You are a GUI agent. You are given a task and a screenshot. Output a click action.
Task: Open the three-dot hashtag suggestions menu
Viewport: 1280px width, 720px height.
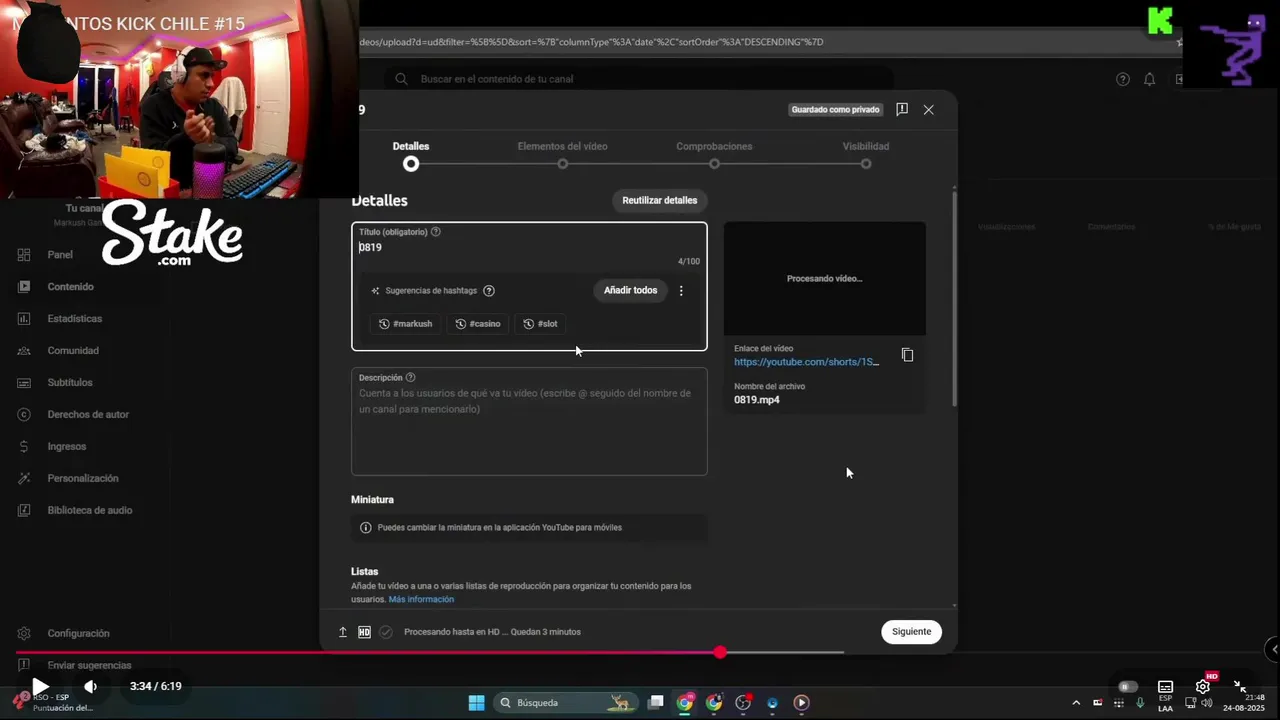(x=681, y=291)
